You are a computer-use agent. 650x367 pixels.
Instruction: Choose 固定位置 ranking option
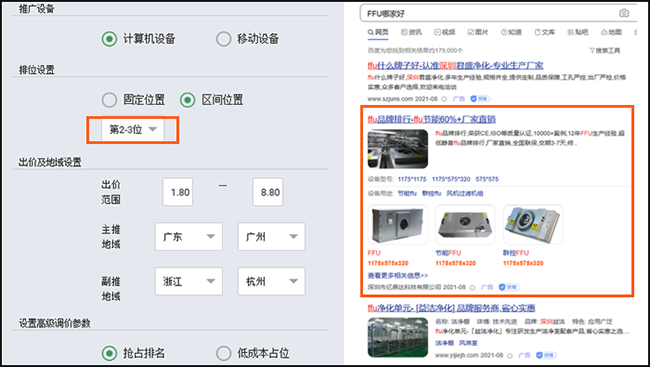[109, 100]
